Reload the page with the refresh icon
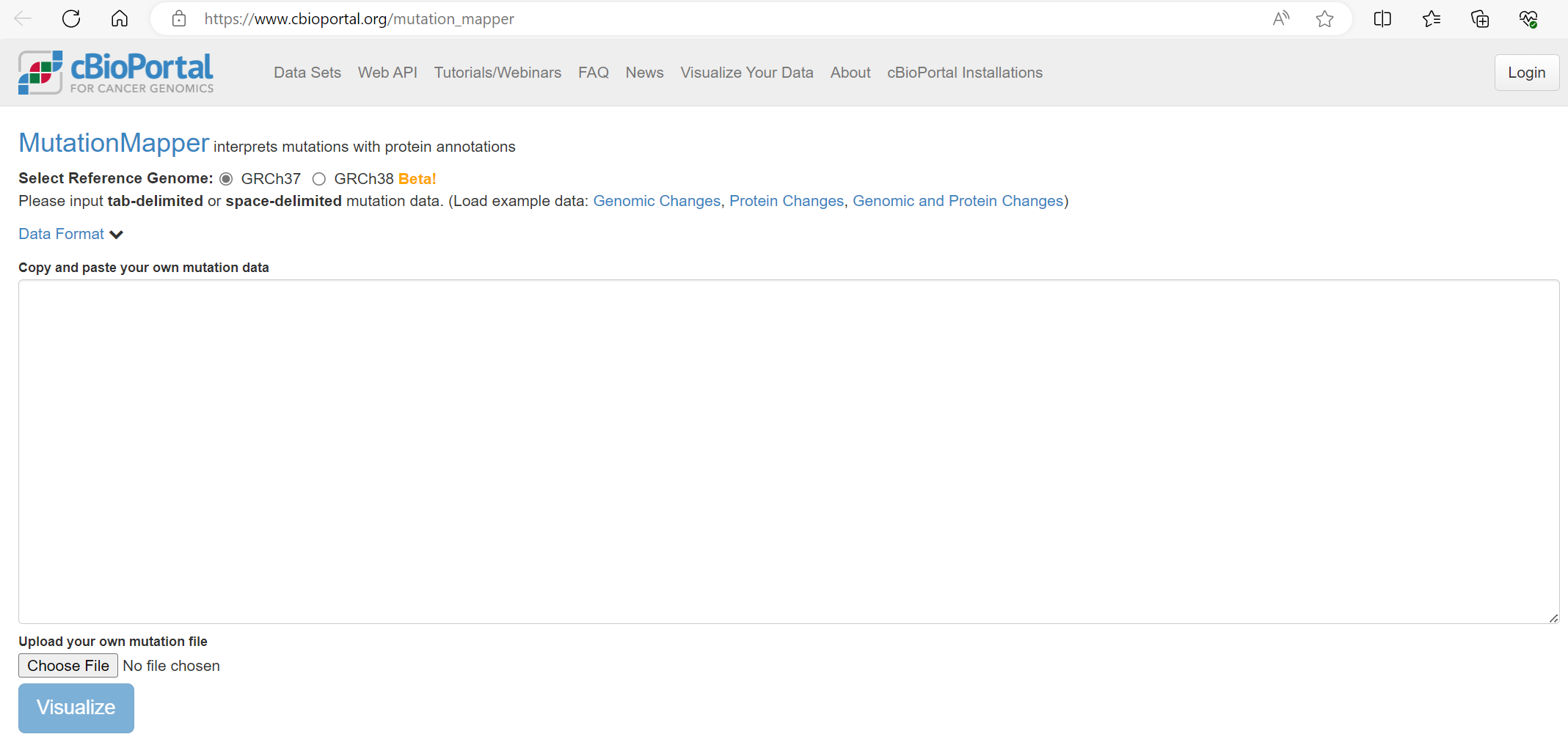1568x745 pixels. tap(71, 18)
